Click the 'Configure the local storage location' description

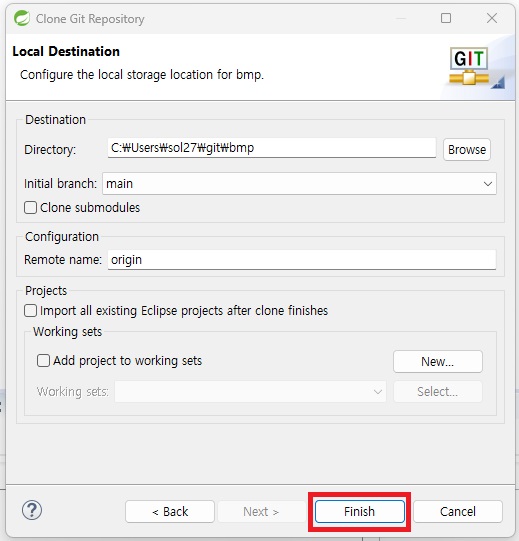pyautogui.click(x=142, y=75)
